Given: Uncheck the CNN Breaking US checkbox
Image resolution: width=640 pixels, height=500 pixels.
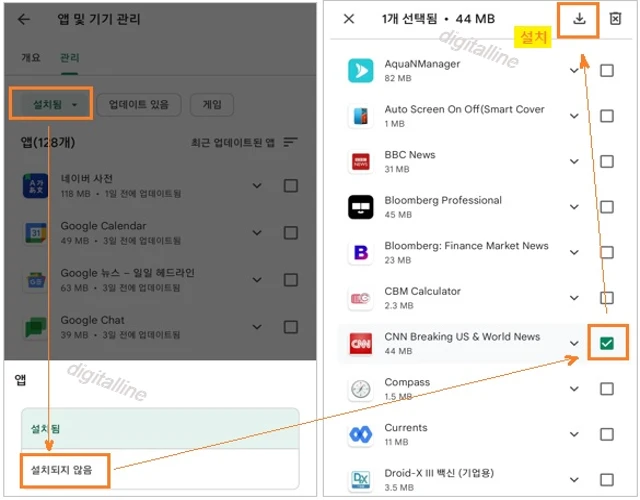Looking at the screenshot, I should [x=607, y=343].
